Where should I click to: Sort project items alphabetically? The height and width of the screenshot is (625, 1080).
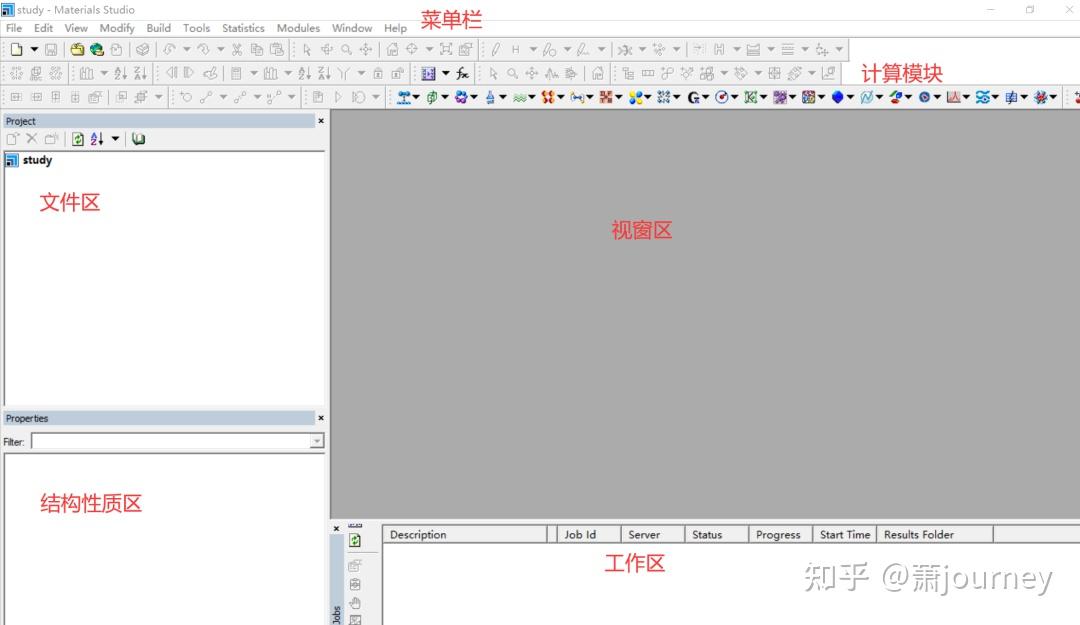click(96, 138)
